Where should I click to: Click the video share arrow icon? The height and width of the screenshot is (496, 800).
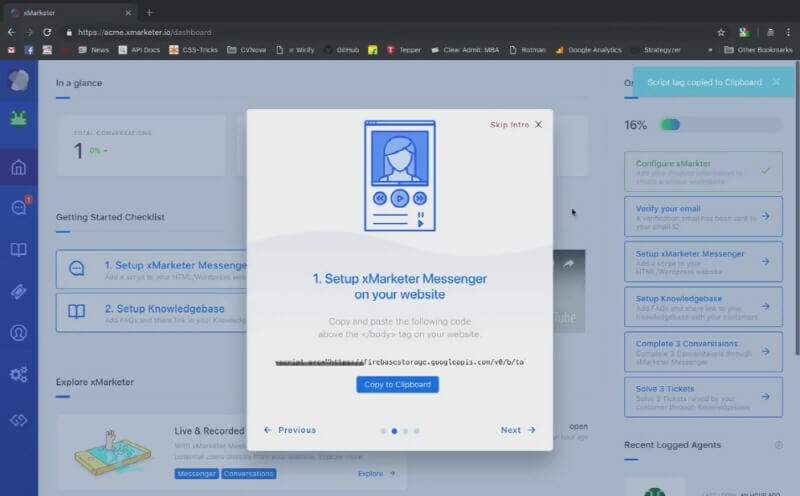(568, 264)
